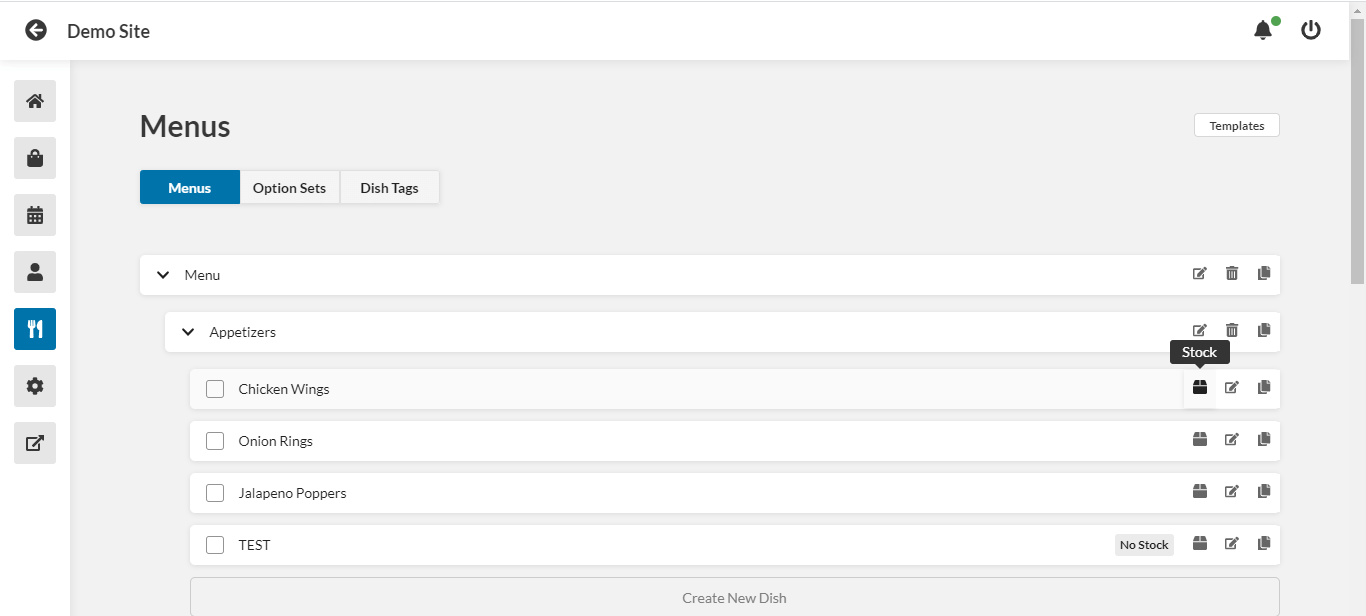Delete the Appetizers category
The width and height of the screenshot is (1366, 616).
click(1232, 330)
